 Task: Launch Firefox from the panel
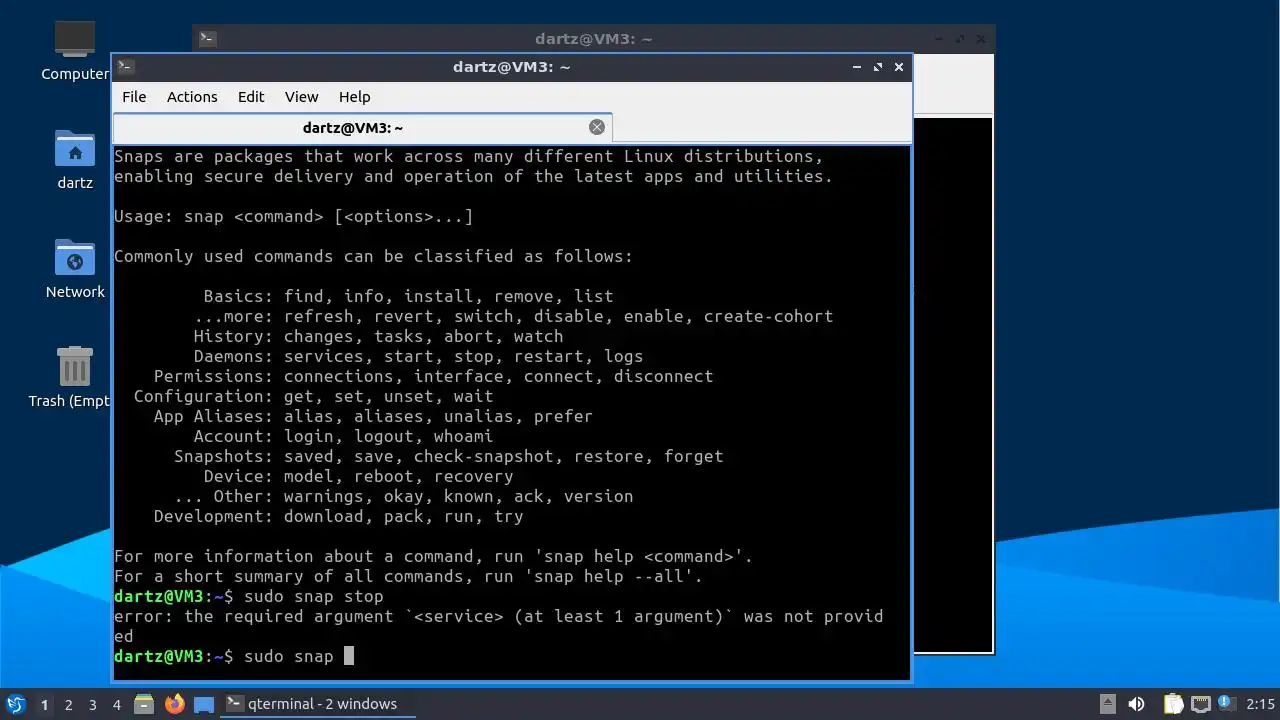click(x=174, y=704)
